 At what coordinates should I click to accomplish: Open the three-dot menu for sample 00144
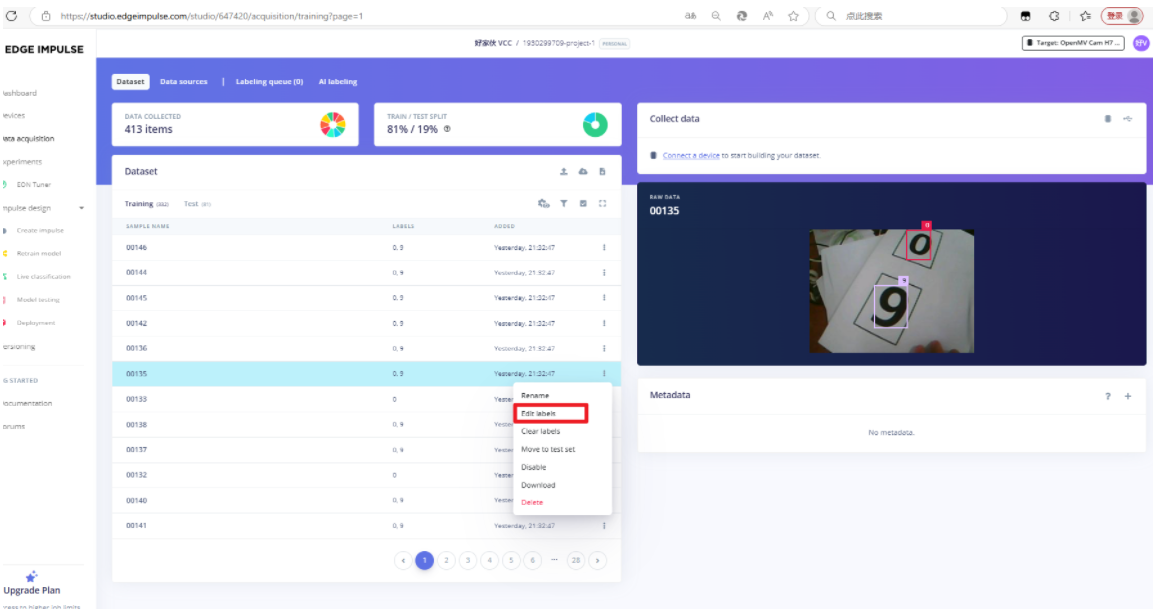pyautogui.click(x=604, y=273)
